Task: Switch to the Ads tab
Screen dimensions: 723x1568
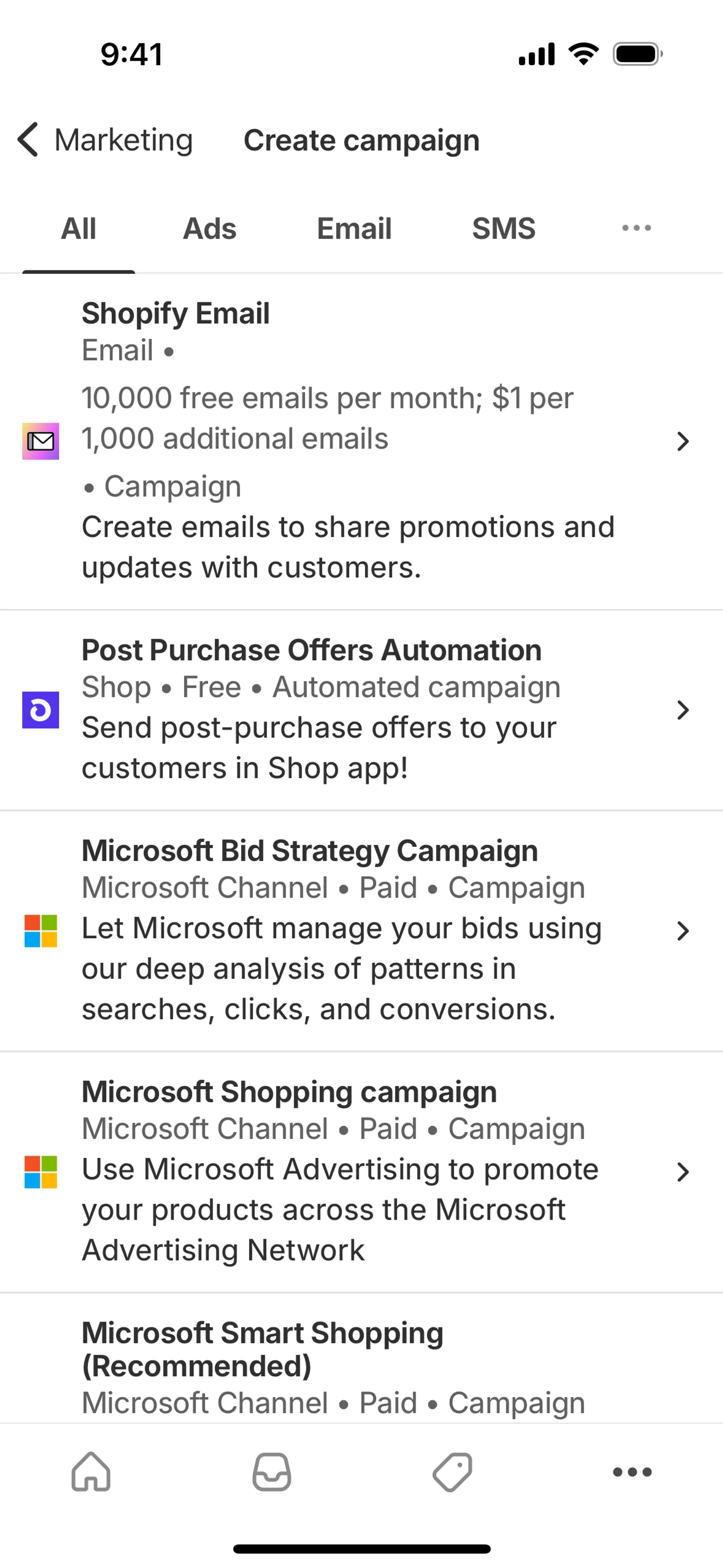Action: pyautogui.click(x=209, y=229)
